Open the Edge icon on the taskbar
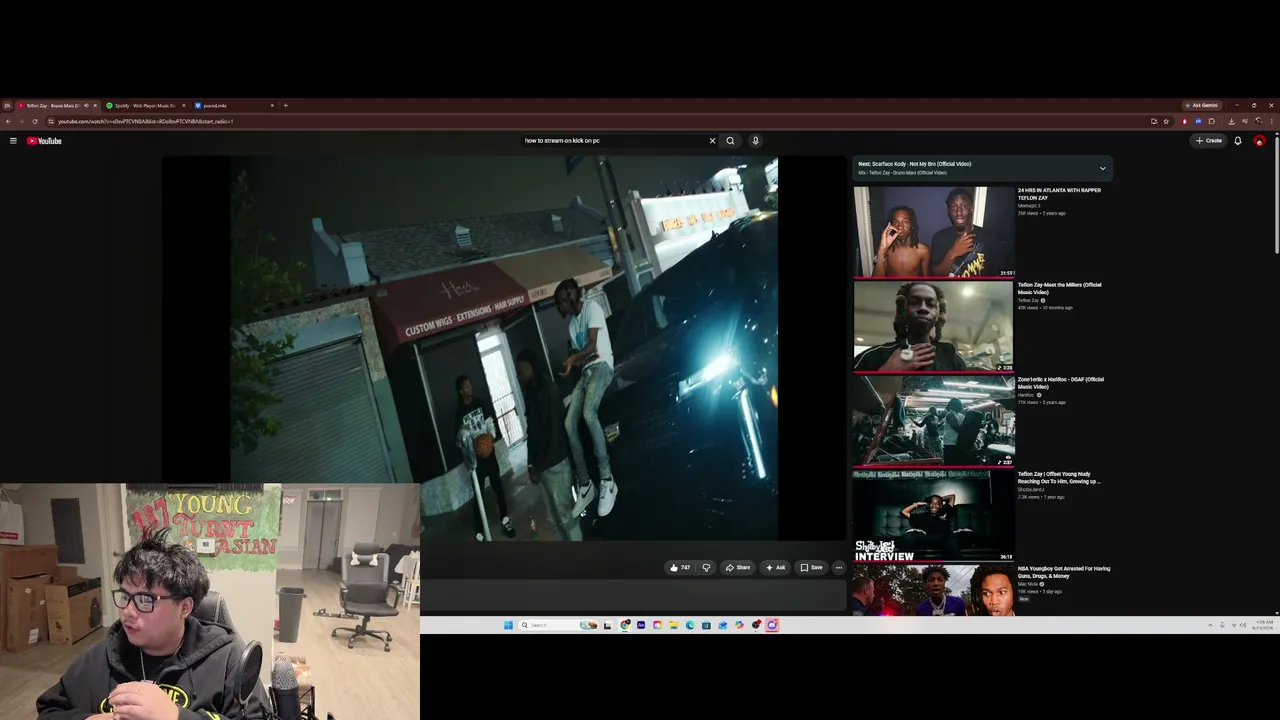The image size is (1280, 720). [690, 625]
